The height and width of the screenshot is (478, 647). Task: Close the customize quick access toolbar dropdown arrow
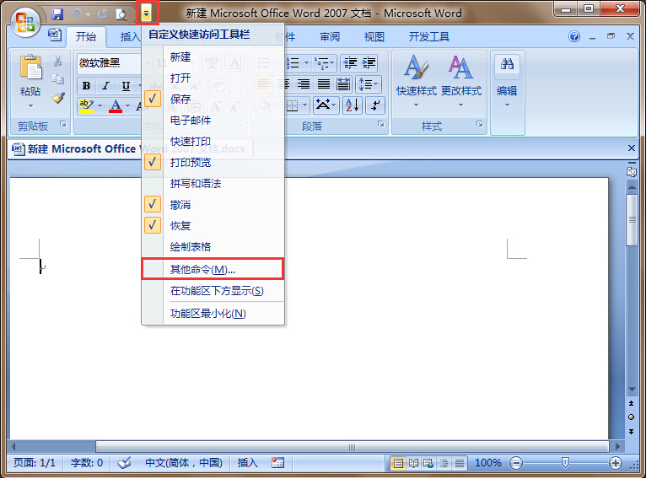(x=147, y=13)
